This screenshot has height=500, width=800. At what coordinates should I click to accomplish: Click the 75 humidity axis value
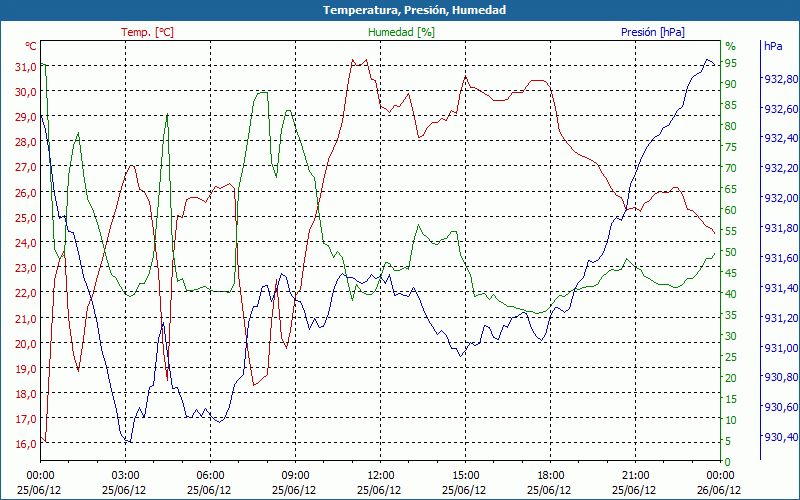(731, 147)
